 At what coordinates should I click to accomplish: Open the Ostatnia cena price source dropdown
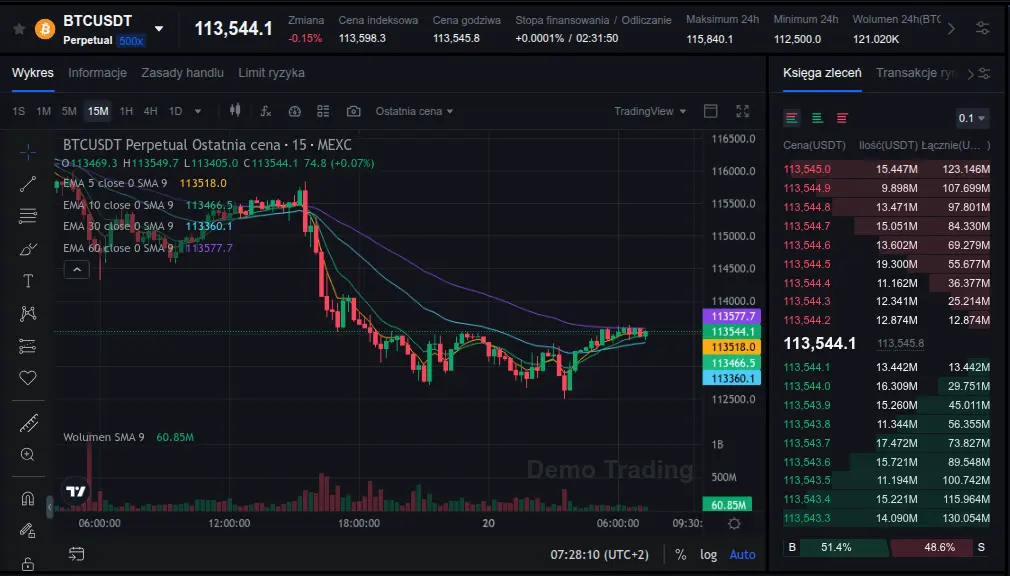414,111
